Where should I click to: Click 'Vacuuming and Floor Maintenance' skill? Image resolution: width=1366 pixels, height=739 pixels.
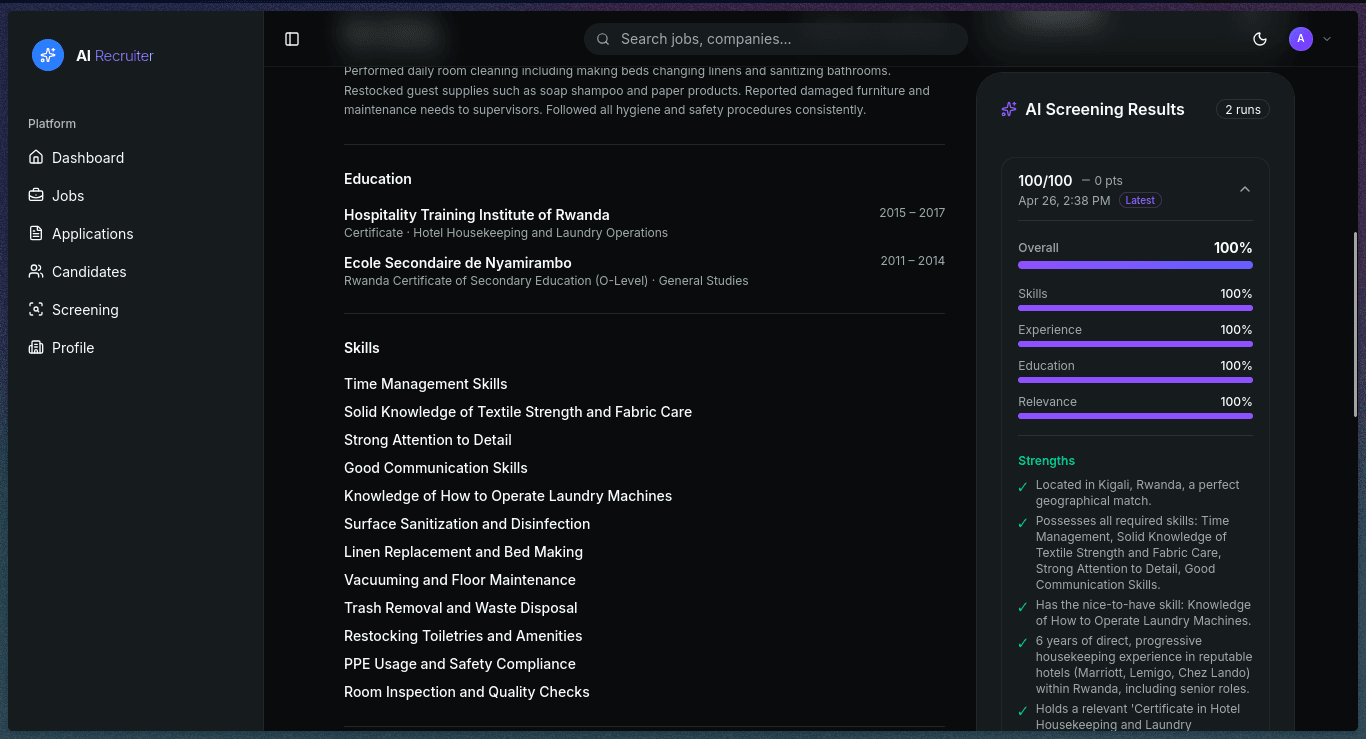coord(460,580)
